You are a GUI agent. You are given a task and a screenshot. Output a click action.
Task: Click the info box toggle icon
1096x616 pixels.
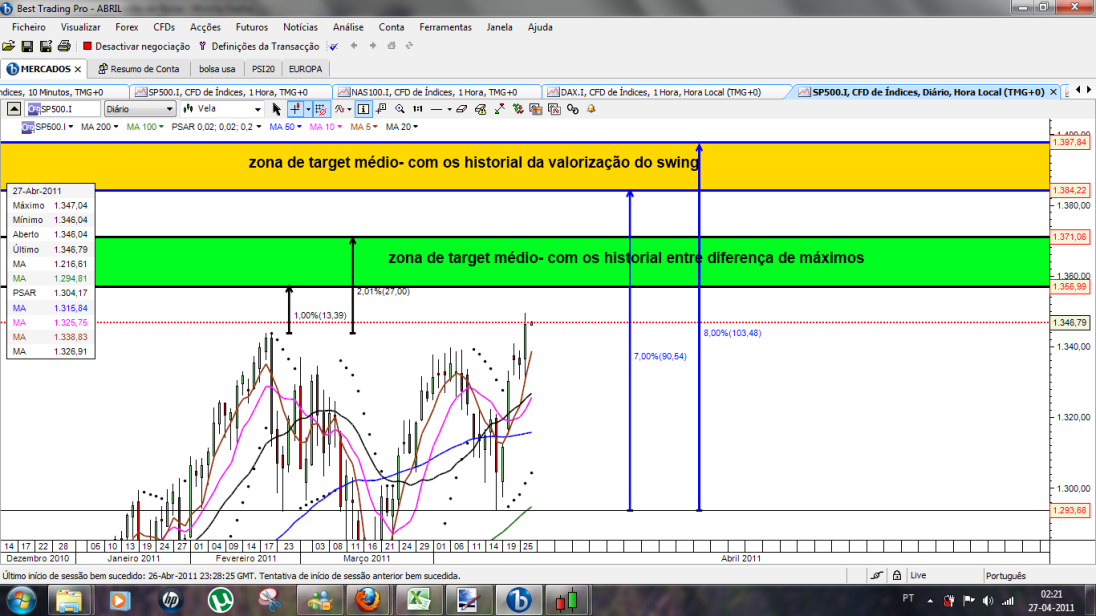click(x=363, y=109)
